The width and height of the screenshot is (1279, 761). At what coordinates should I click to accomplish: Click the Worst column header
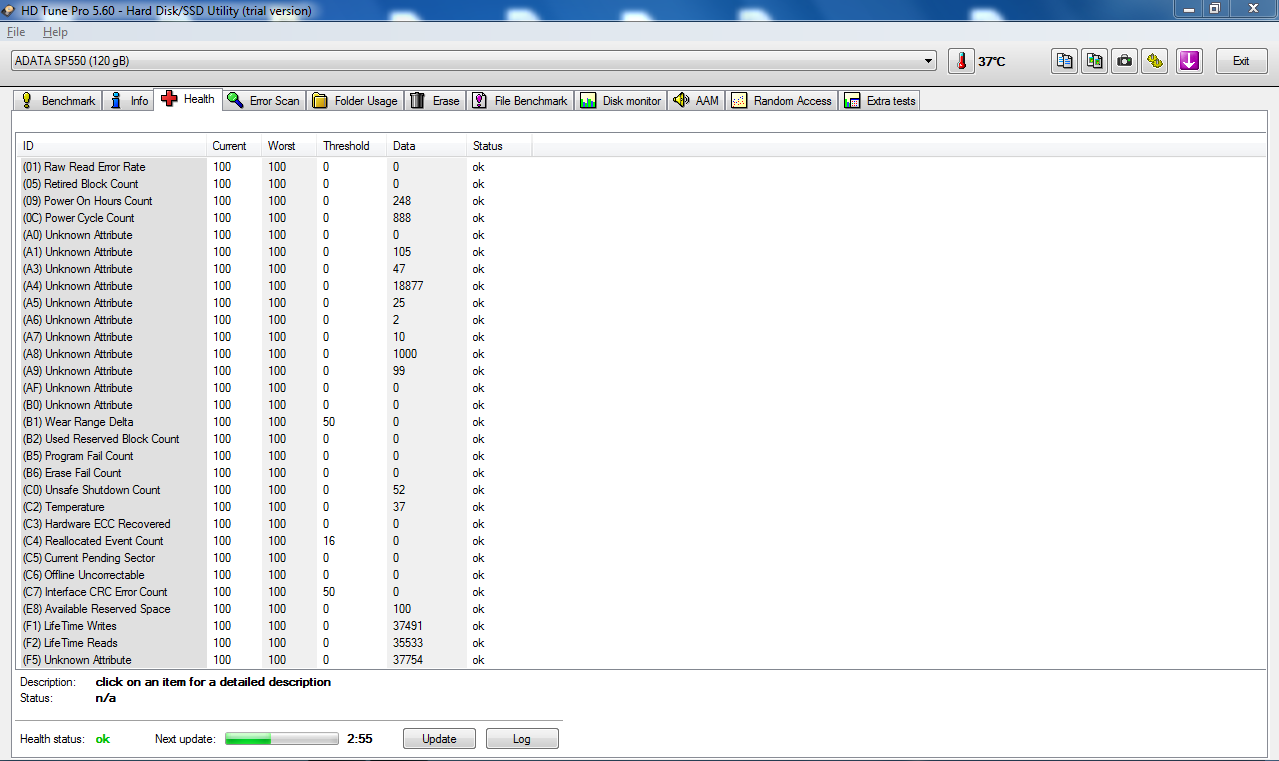[x=289, y=146]
